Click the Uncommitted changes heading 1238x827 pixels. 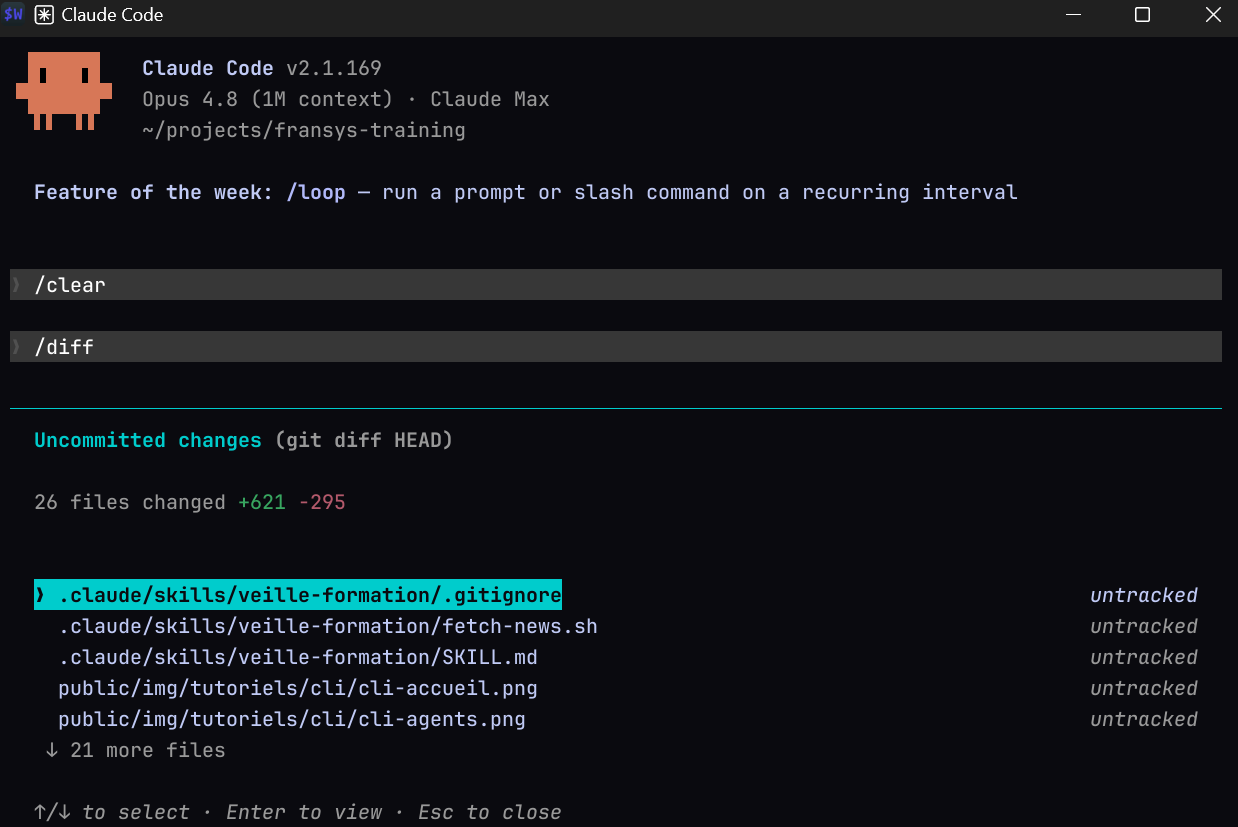(x=148, y=440)
